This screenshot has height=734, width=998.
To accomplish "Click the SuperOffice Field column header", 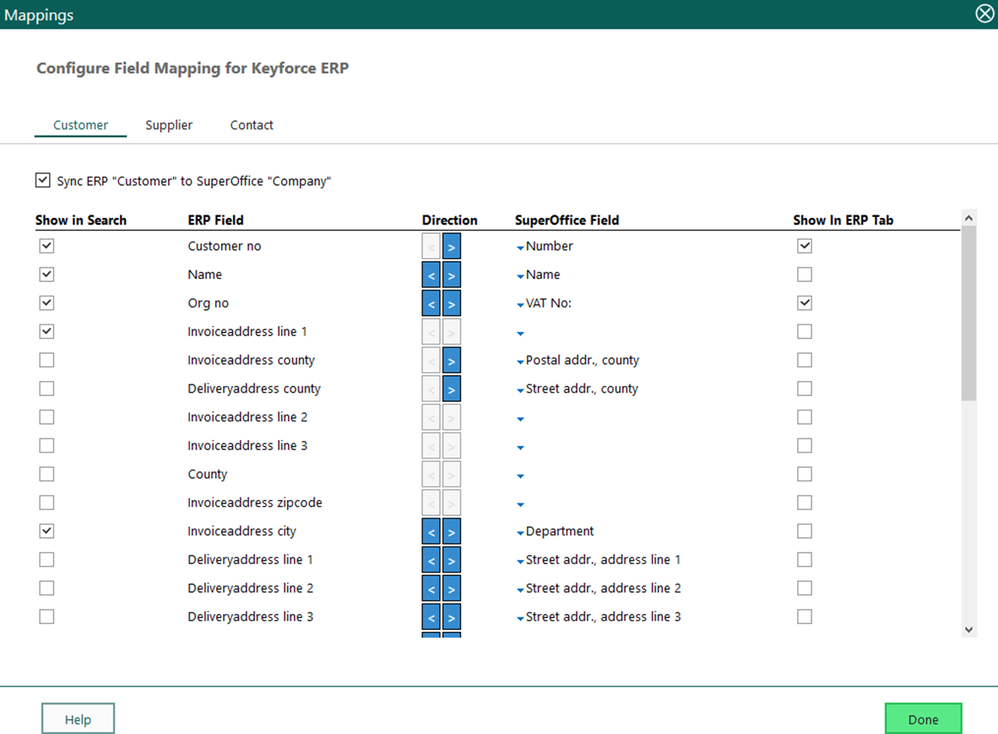I will tap(566, 220).
